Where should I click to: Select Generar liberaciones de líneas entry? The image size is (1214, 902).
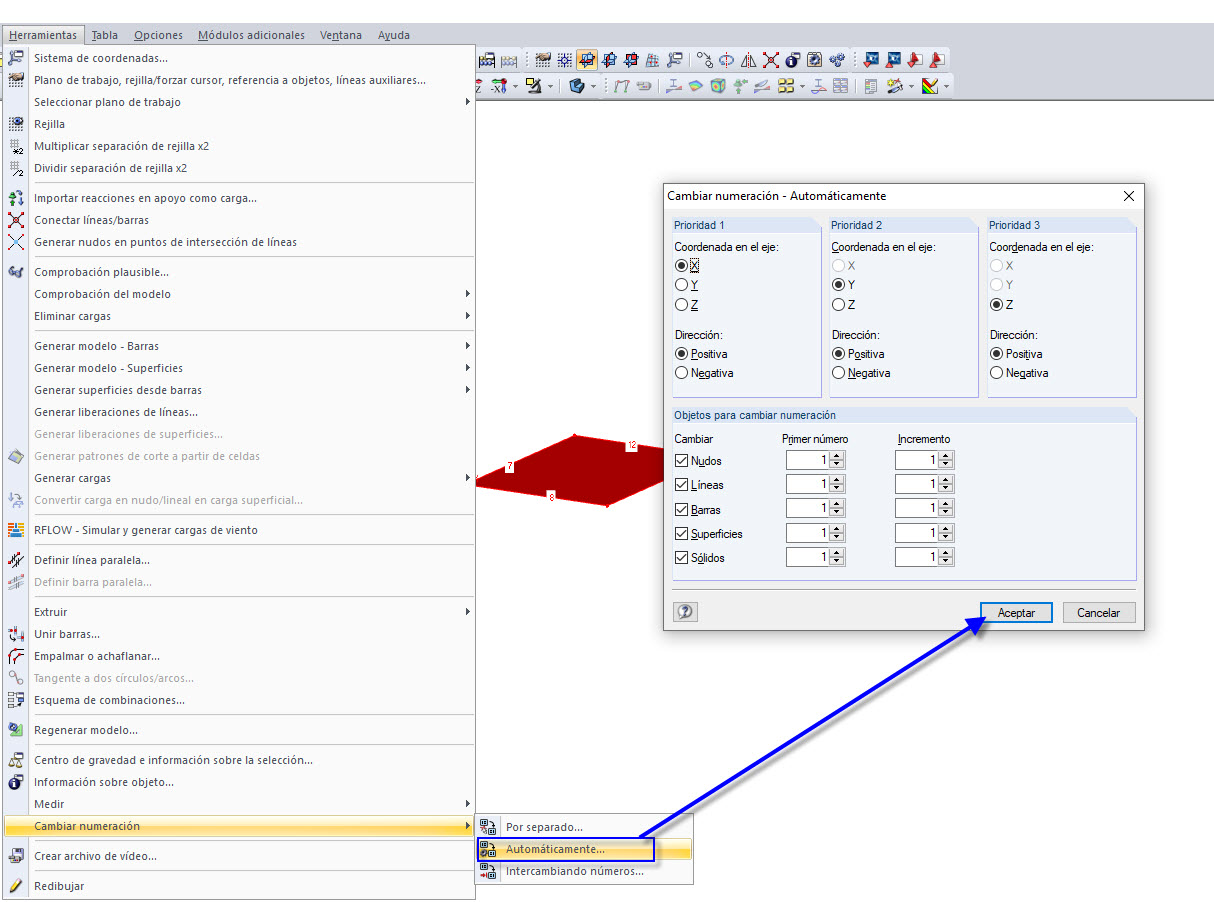pyautogui.click(x=240, y=412)
